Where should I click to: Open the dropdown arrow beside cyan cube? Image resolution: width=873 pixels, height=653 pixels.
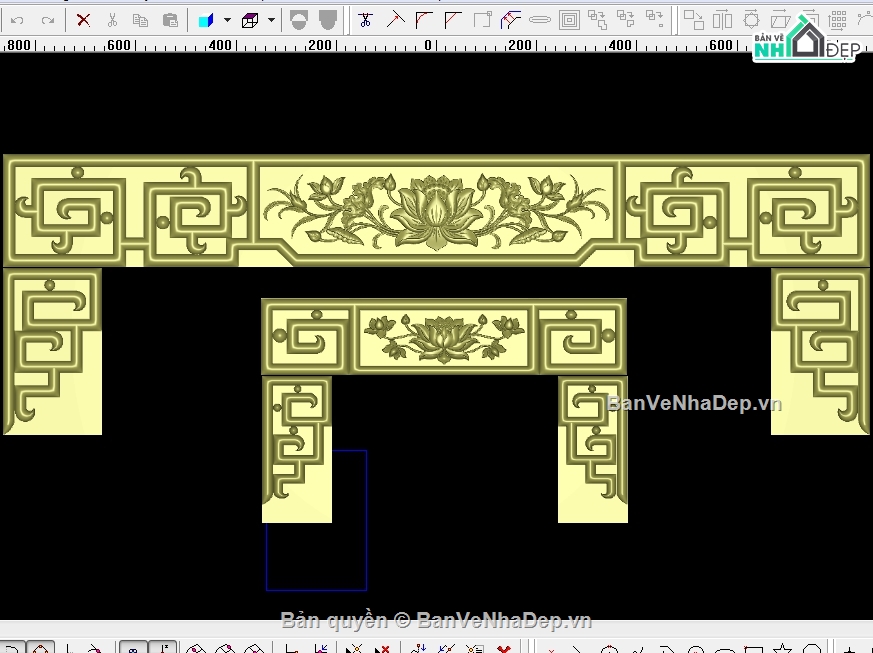[227, 21]
